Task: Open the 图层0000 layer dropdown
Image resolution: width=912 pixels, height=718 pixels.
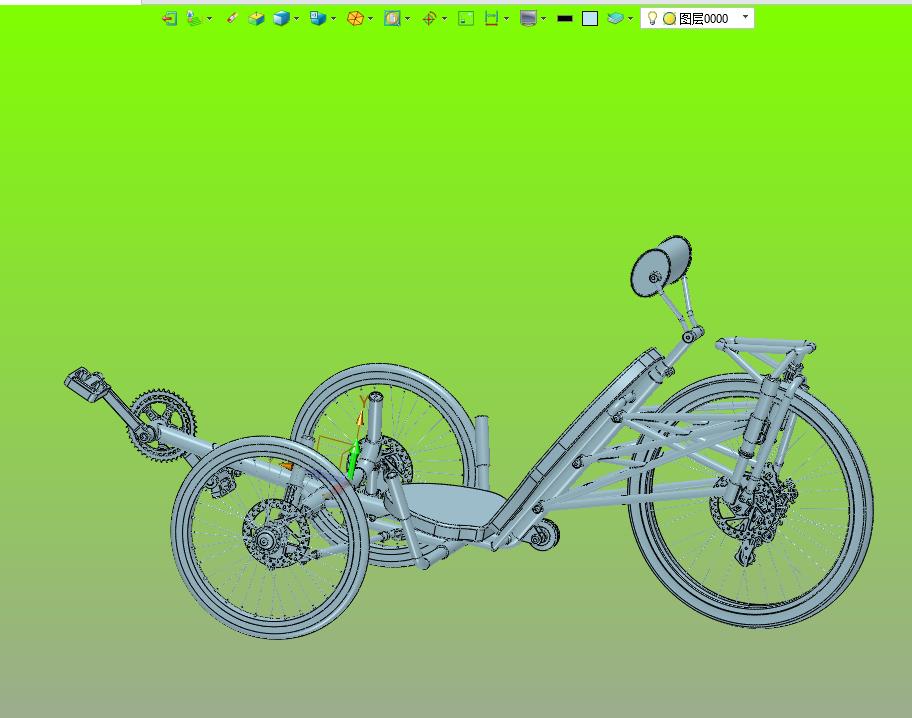Action: (x=745, y=17)
